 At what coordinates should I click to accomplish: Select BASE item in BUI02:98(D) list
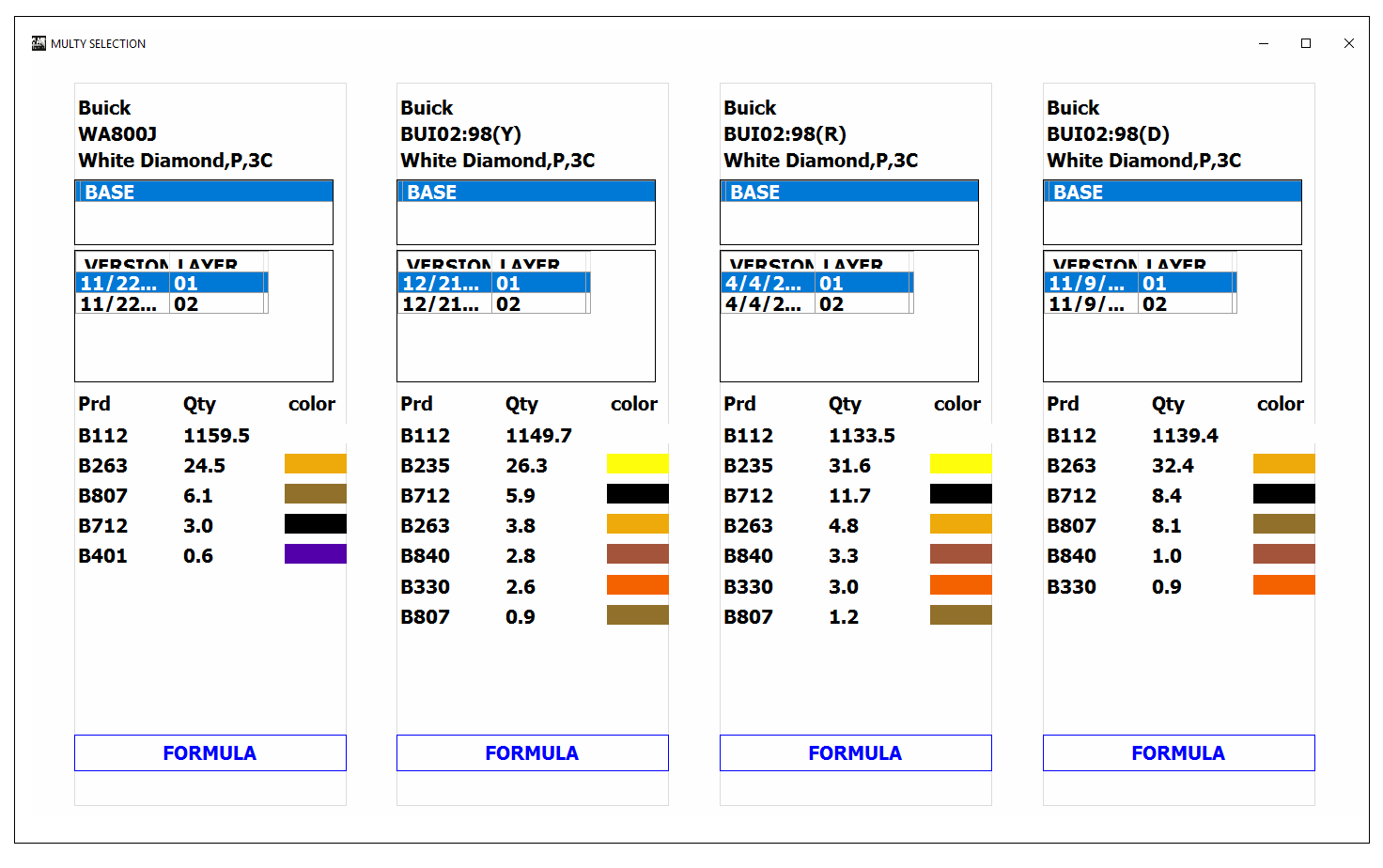(1173, 192)
